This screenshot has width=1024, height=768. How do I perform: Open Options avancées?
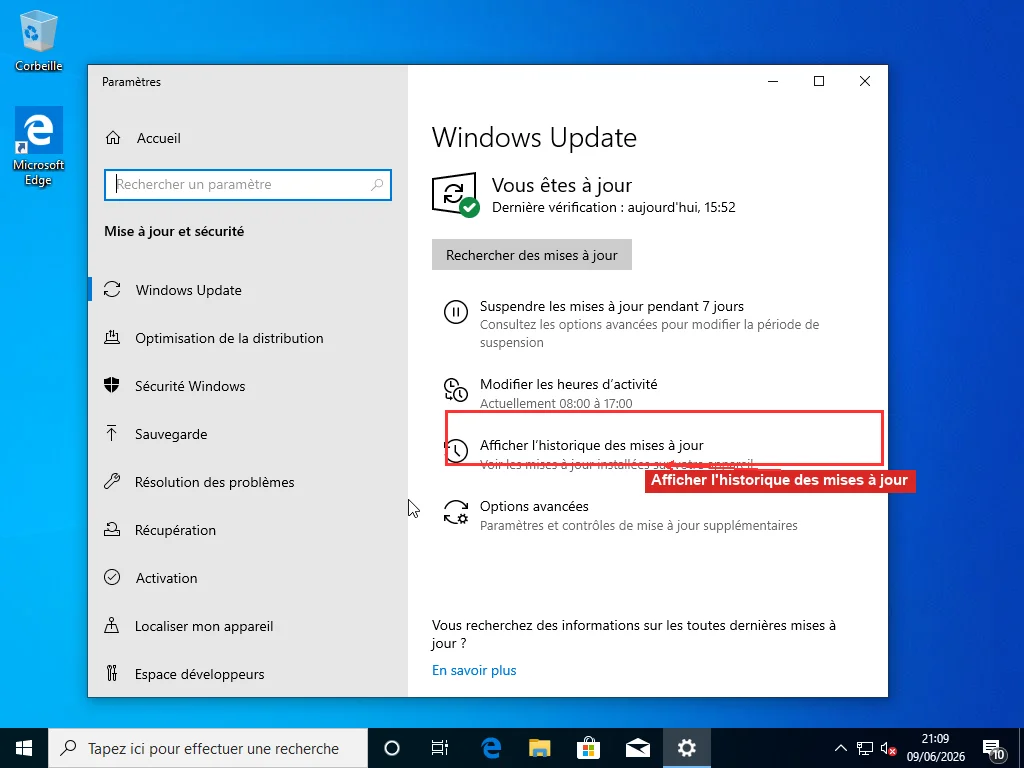(534, 505)
